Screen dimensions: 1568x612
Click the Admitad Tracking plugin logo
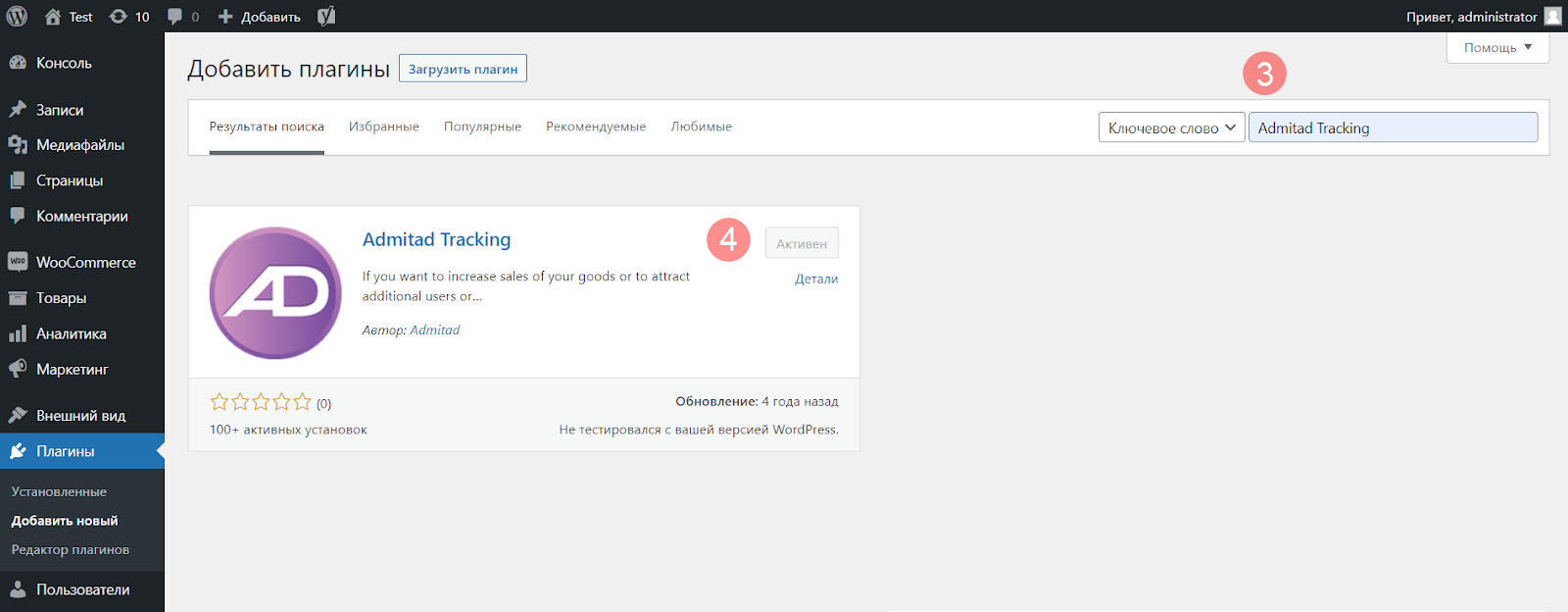point(275,293)
